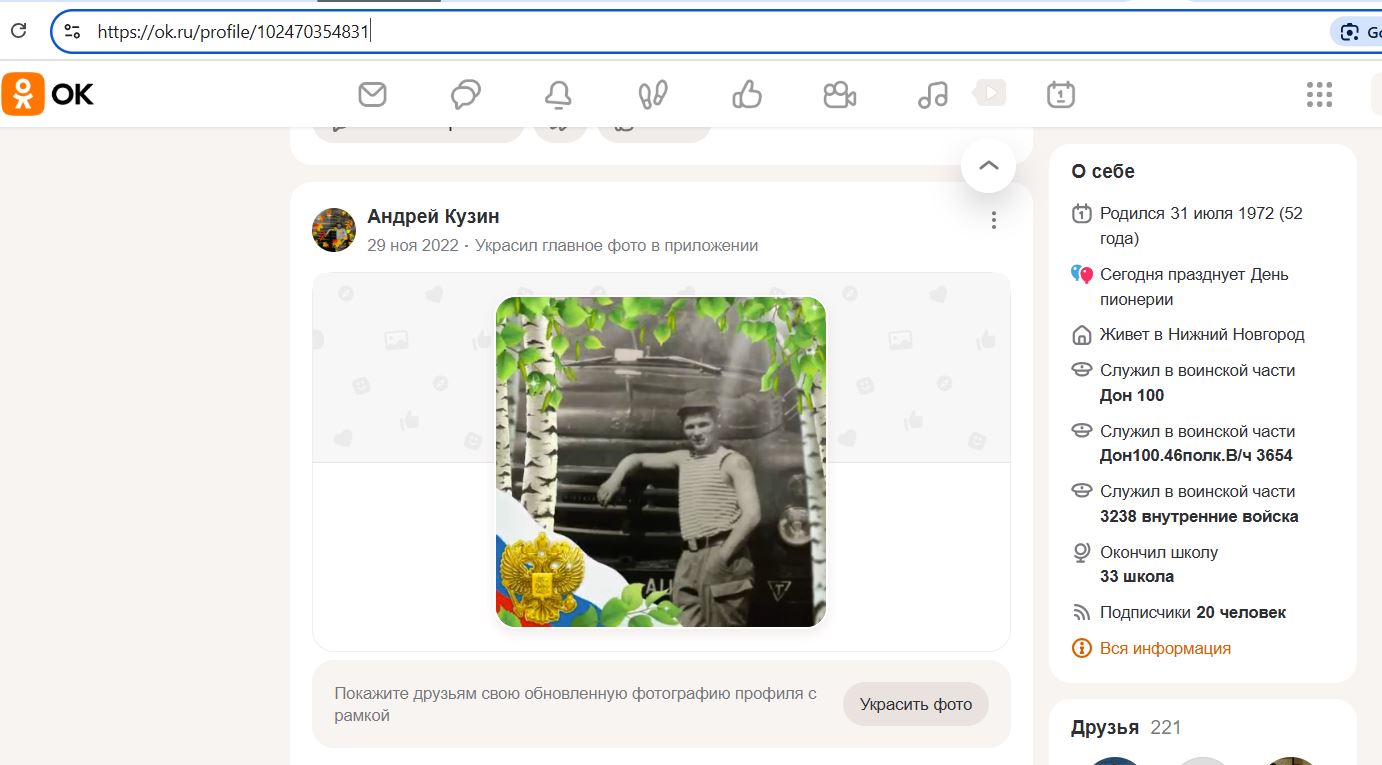Click Украсил главное фото в приложении text

616,245
